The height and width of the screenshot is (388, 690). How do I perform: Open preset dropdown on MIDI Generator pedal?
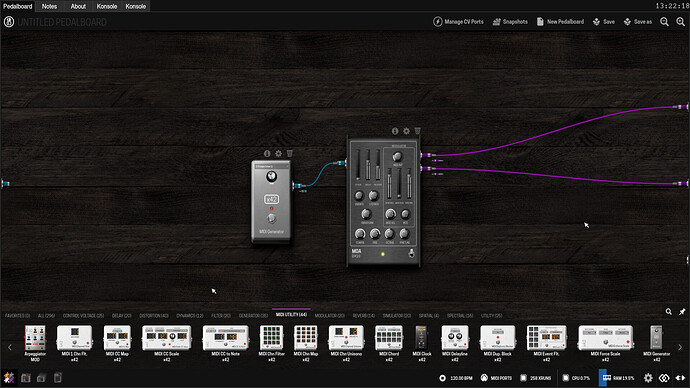[x=271, y=166]
